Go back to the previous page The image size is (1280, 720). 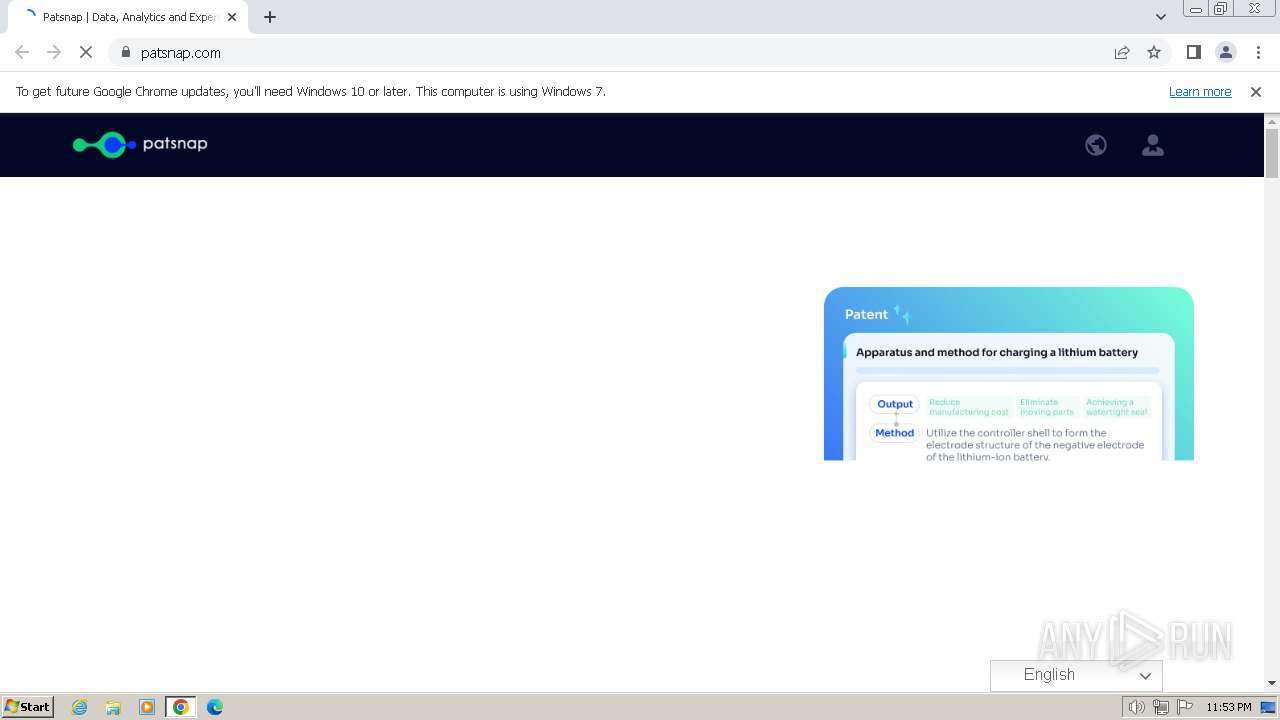point(22,52)
